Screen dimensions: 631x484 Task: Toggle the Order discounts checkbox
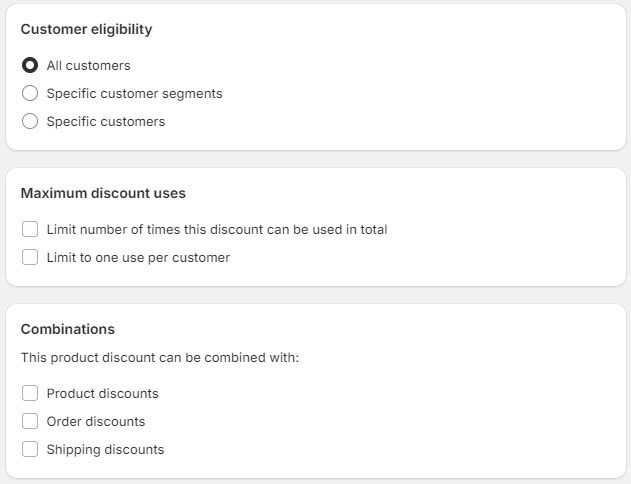pos(30,422)
